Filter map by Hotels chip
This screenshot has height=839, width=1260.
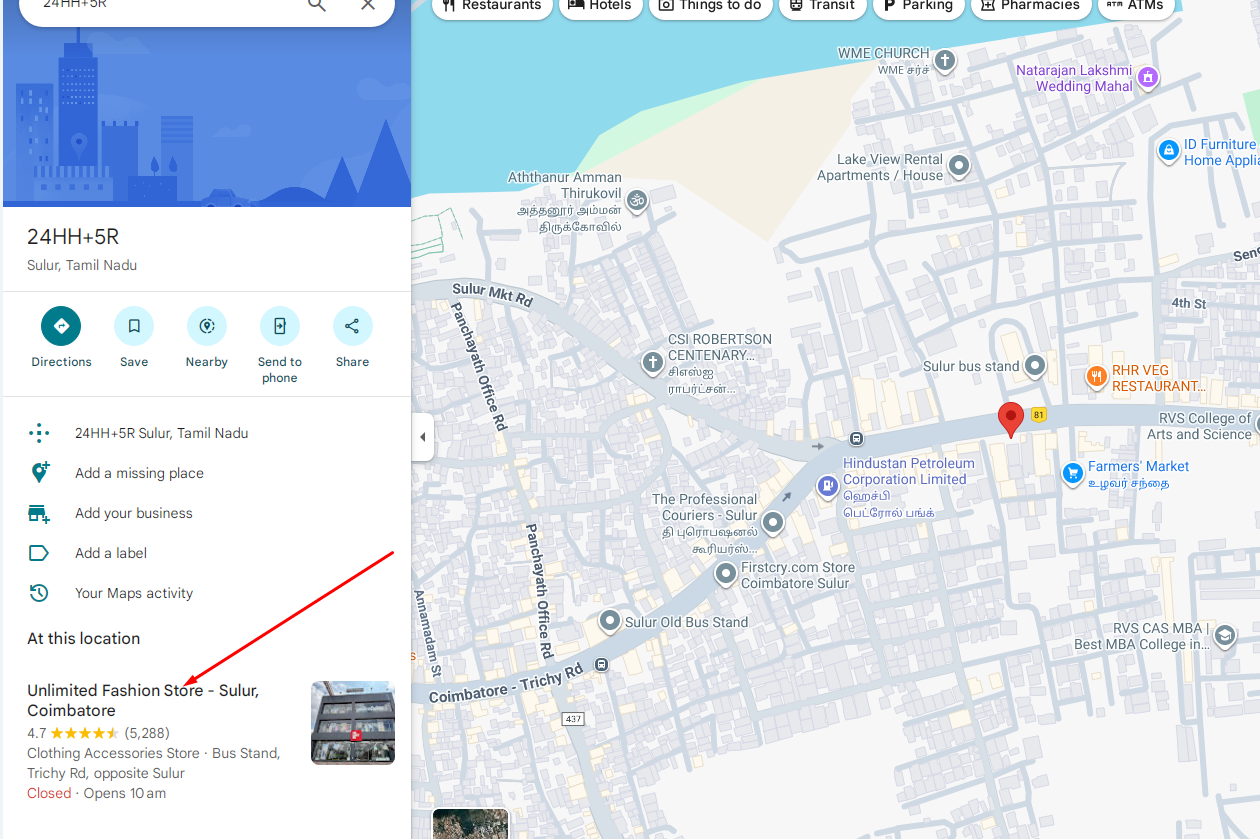(600, 5)
